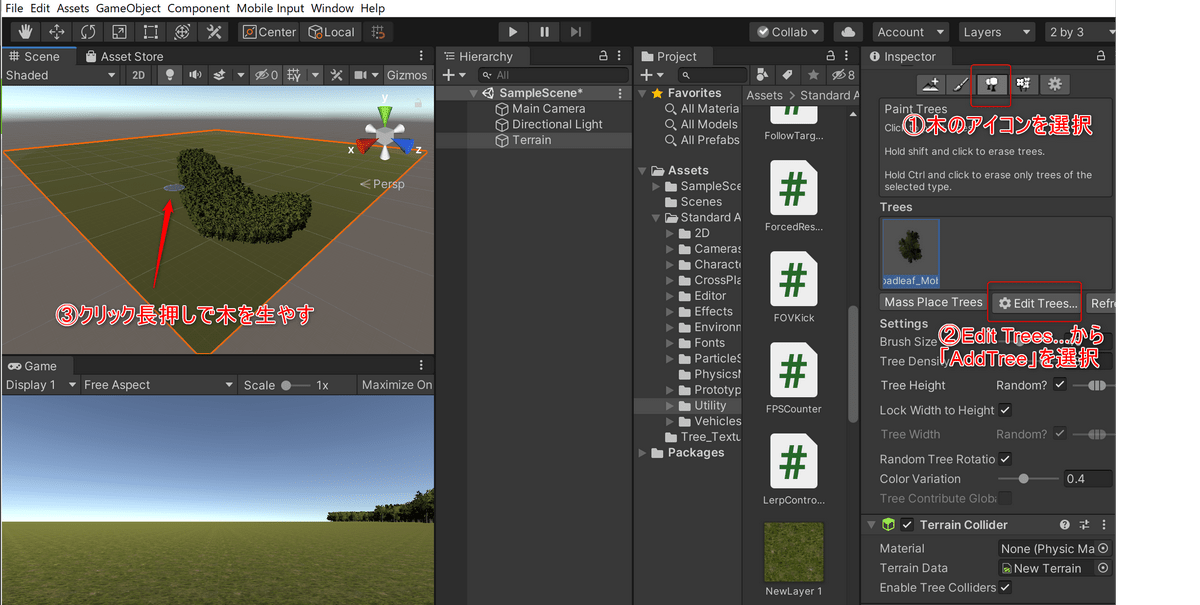Lock the Hierarchy panel with the padlock icon

(602, 57)
